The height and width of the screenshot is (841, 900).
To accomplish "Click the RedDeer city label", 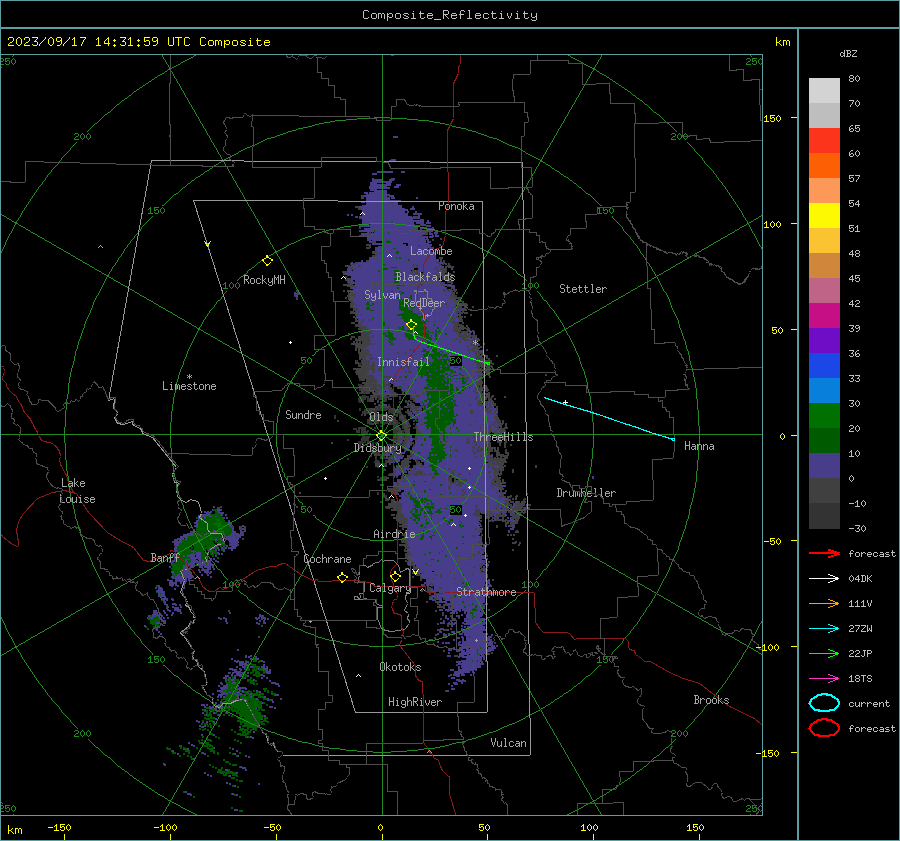I will coord(424,303).
